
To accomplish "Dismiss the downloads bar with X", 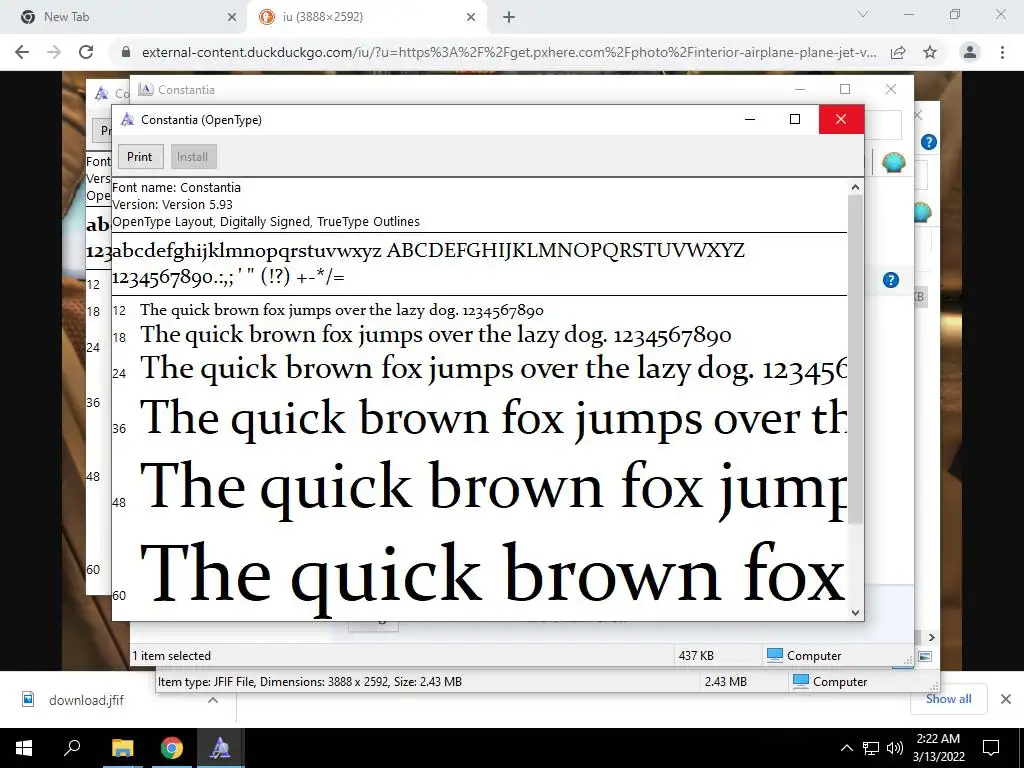I will 1006,699.
